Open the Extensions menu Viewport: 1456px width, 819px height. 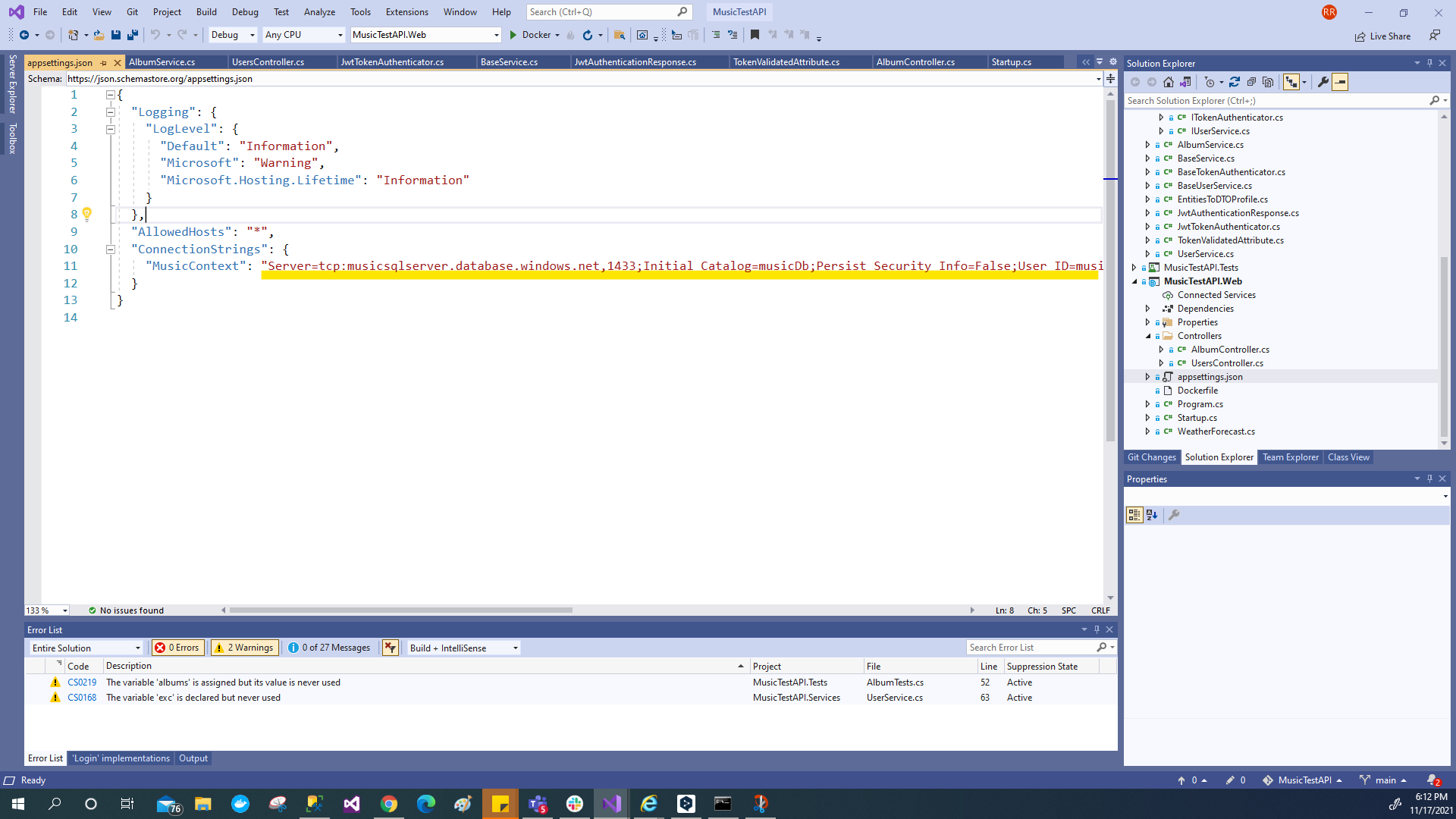point(406,12)
